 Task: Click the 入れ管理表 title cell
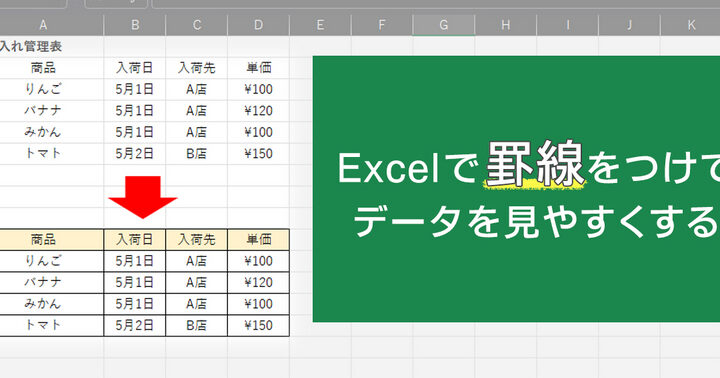pos(51,46)
